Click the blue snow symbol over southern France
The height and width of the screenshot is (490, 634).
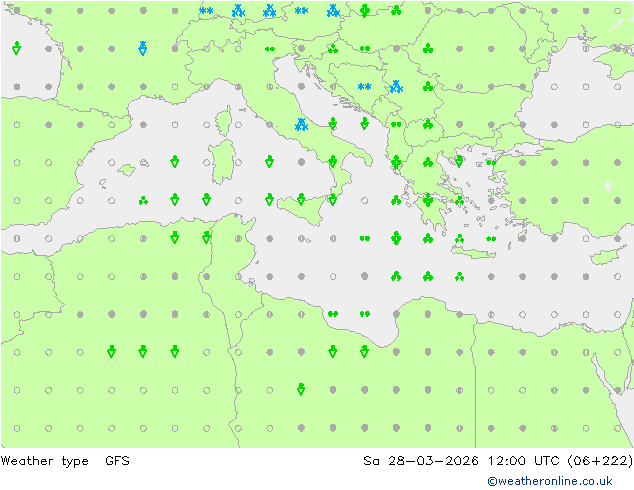tap(143, 48)
